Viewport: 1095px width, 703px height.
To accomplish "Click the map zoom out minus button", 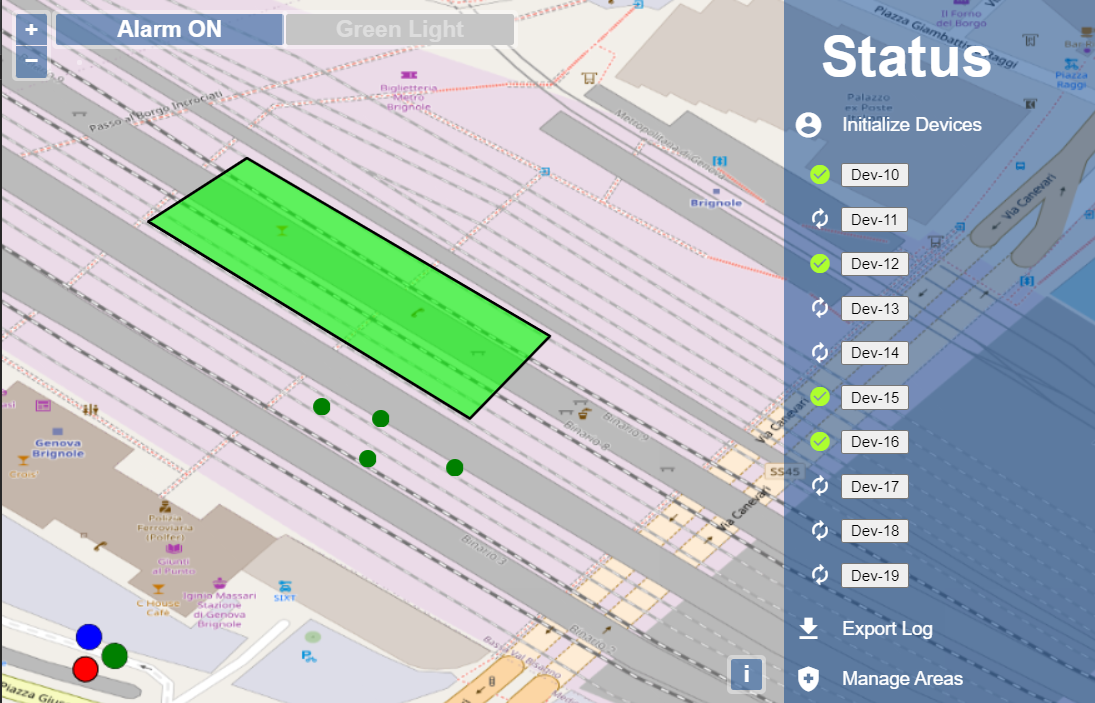I will tap(31, 61).
